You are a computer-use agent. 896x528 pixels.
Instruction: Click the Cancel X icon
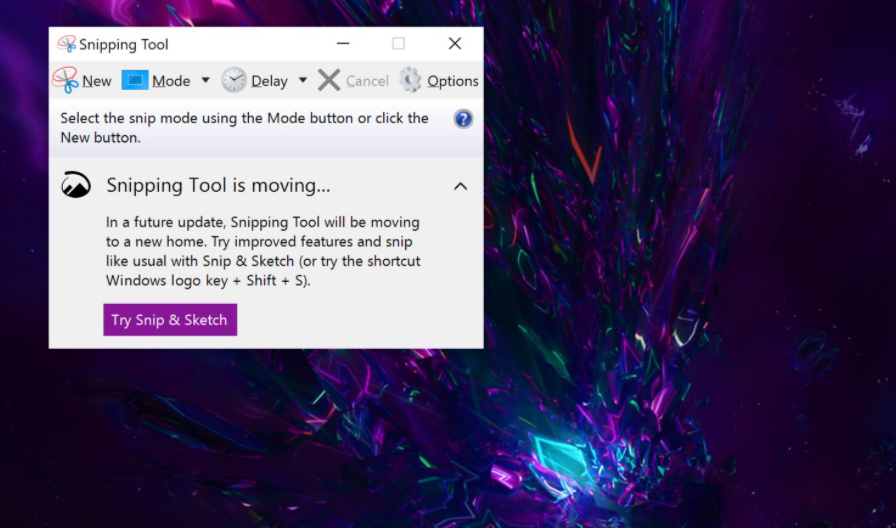(329, 81)
